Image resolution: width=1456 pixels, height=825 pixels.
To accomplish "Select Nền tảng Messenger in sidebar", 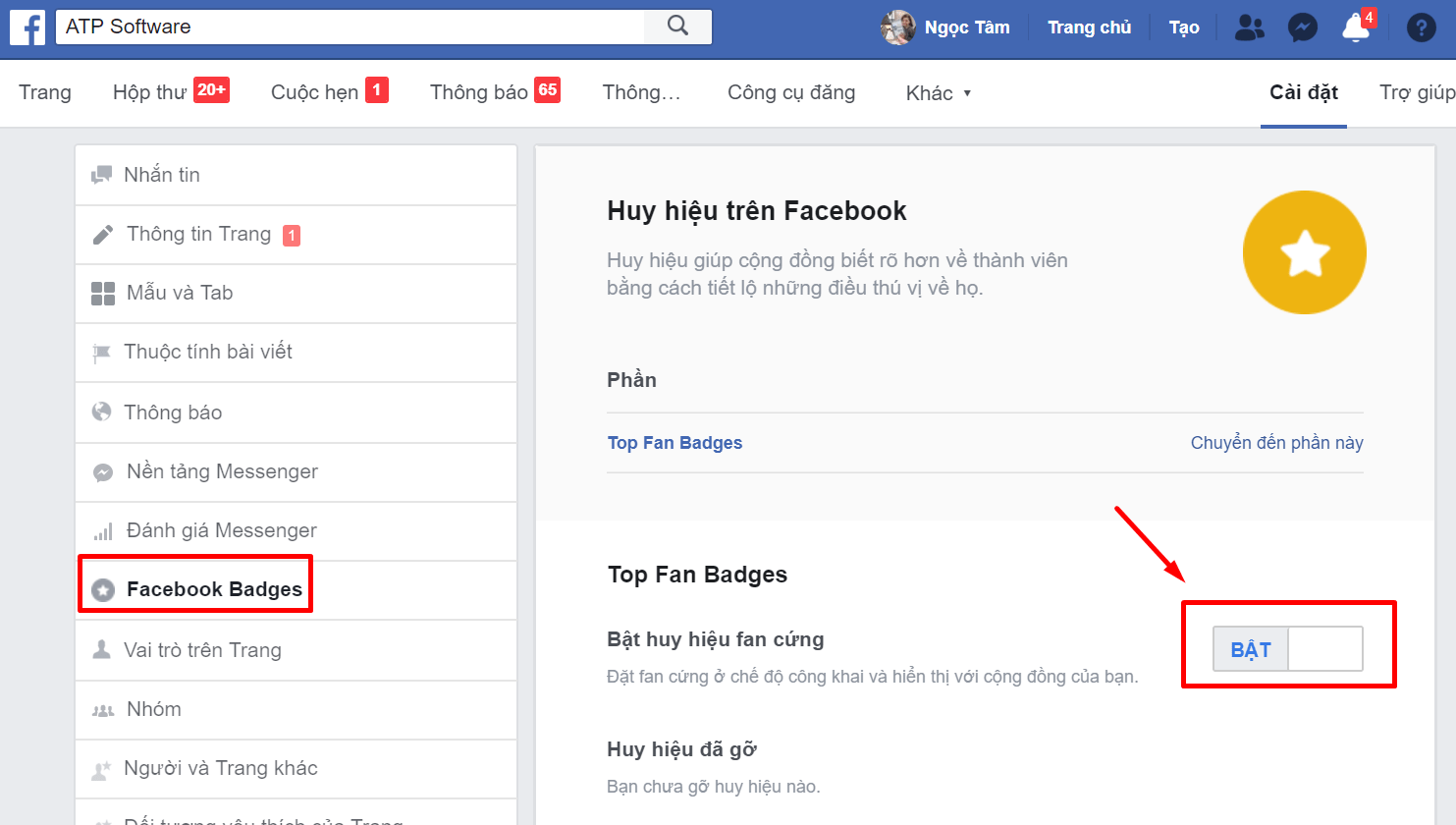I will pyautogui.click(x=222, y=471).
